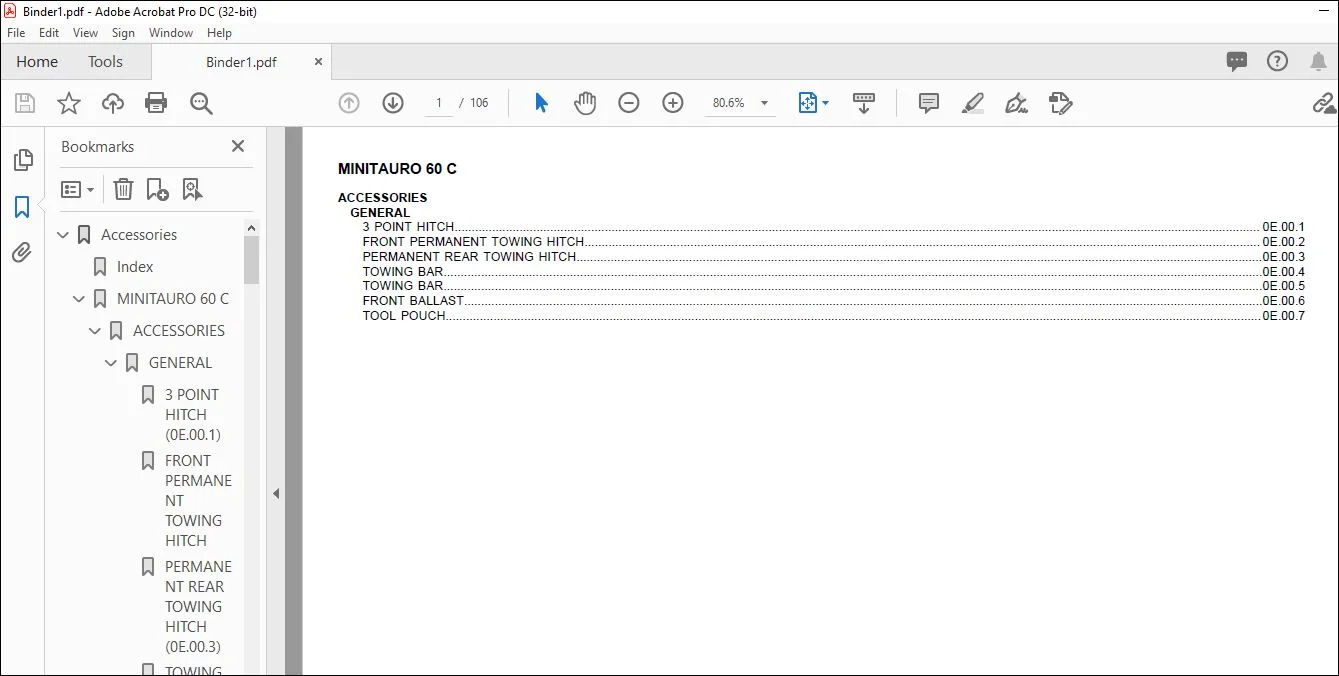Switch to the Home tab

[37, 62]
